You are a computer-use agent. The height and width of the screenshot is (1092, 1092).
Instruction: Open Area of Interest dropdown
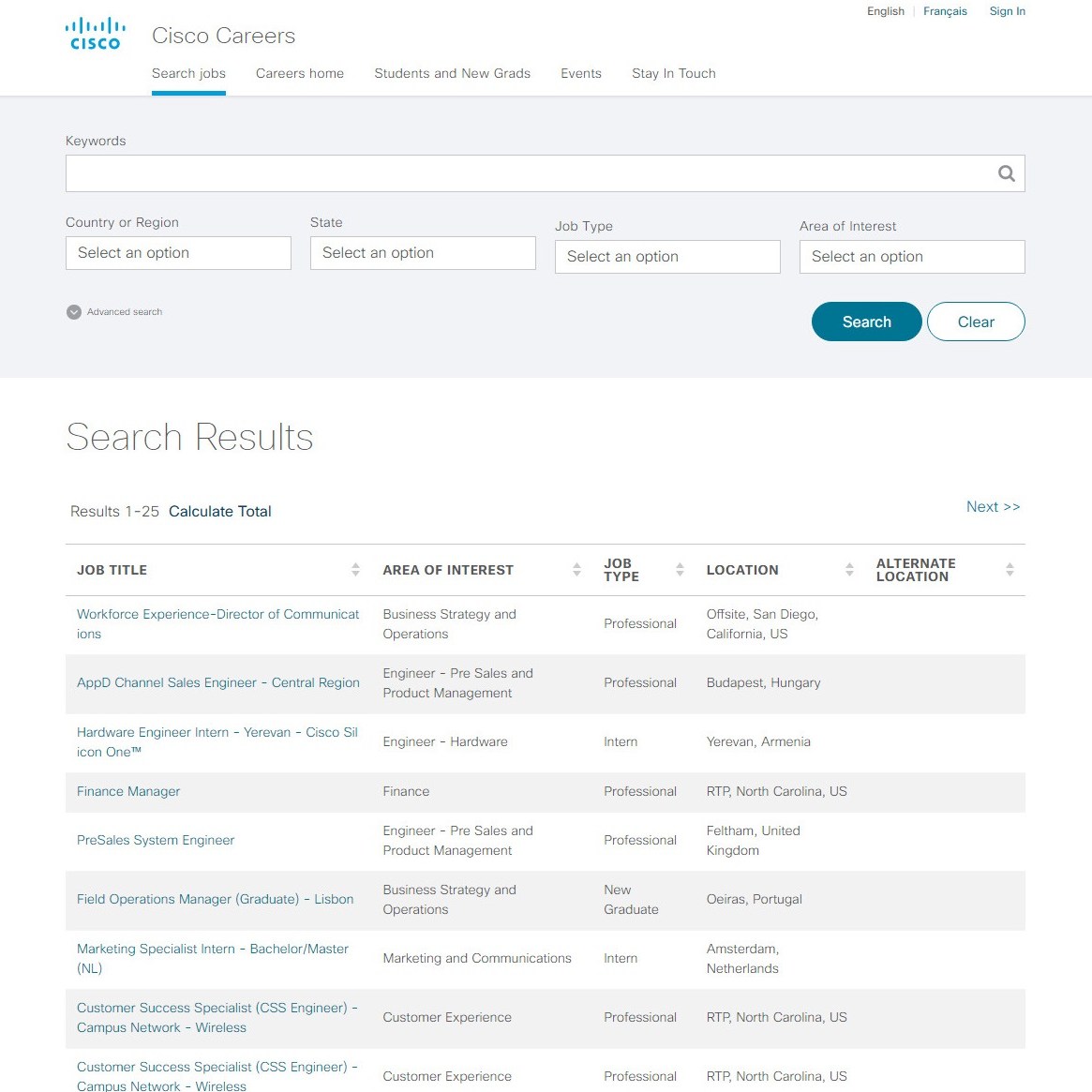[x=912, y=257]
